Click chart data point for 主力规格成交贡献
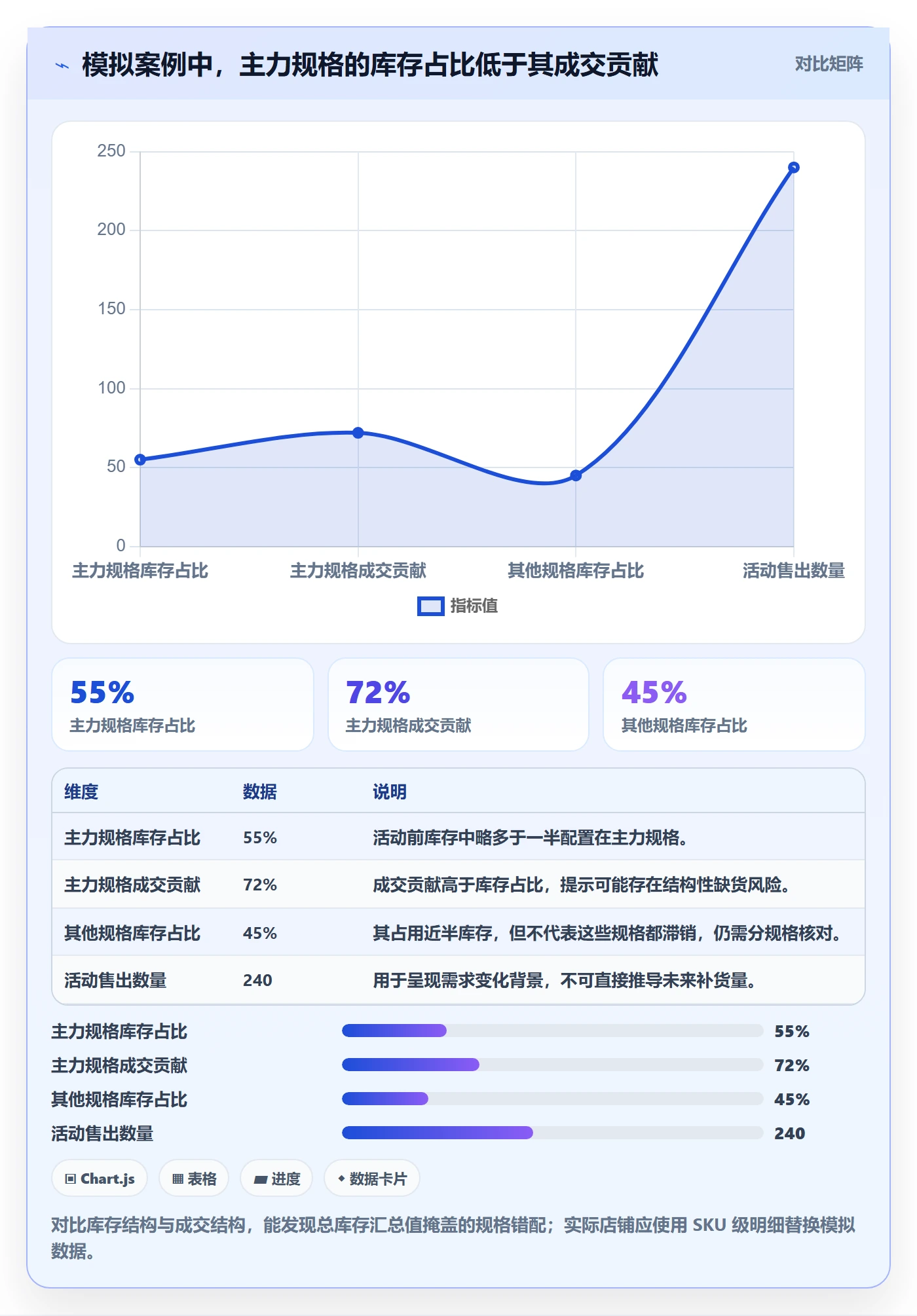Image resolution: width=917 pixels, height=1316 pixels. pos(358,433)
